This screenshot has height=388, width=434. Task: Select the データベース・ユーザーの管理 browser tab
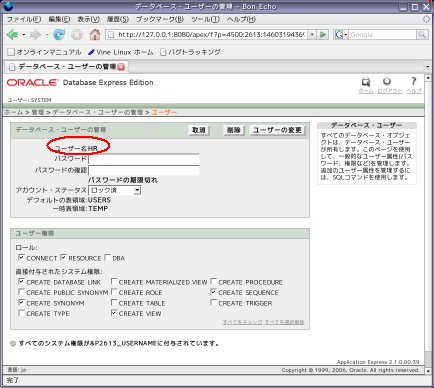click(66, 67)
